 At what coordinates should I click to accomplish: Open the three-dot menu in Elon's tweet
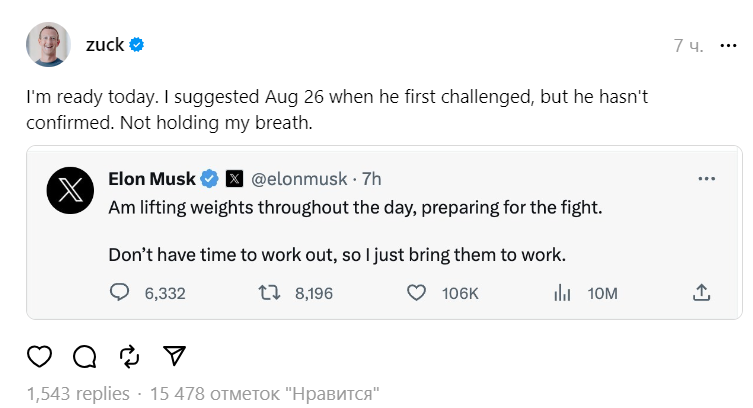(x=706, y=179)
